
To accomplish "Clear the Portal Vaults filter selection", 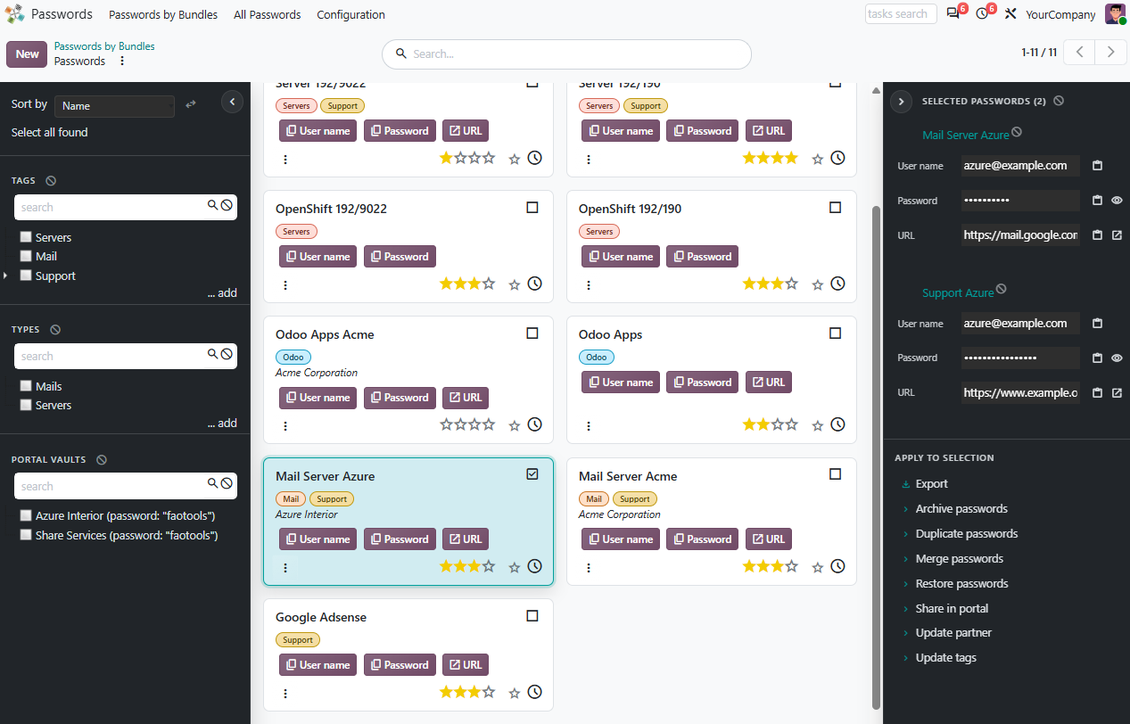I will coord(102,460).
